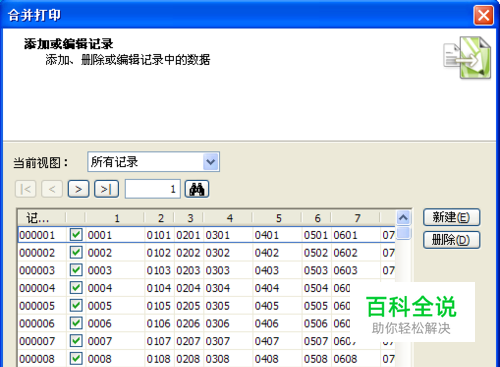Click column header 7
The image size is (500, 367).
[356, 218]
